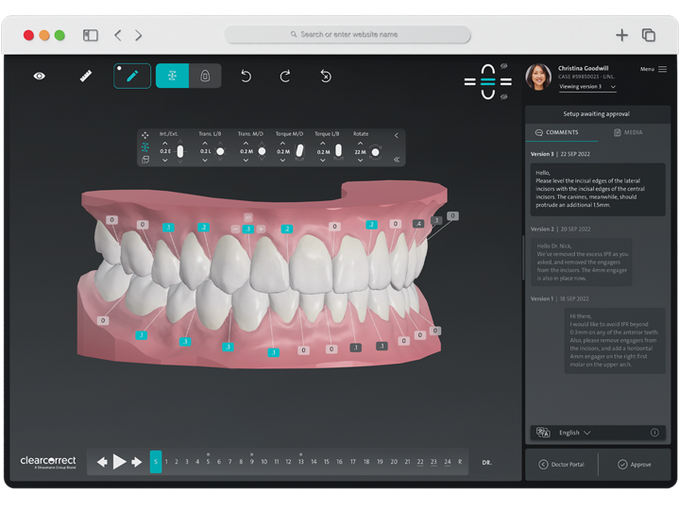680x510 pixels.
Task: Select the box icon in adjustment panel
Action: (145, 160)
